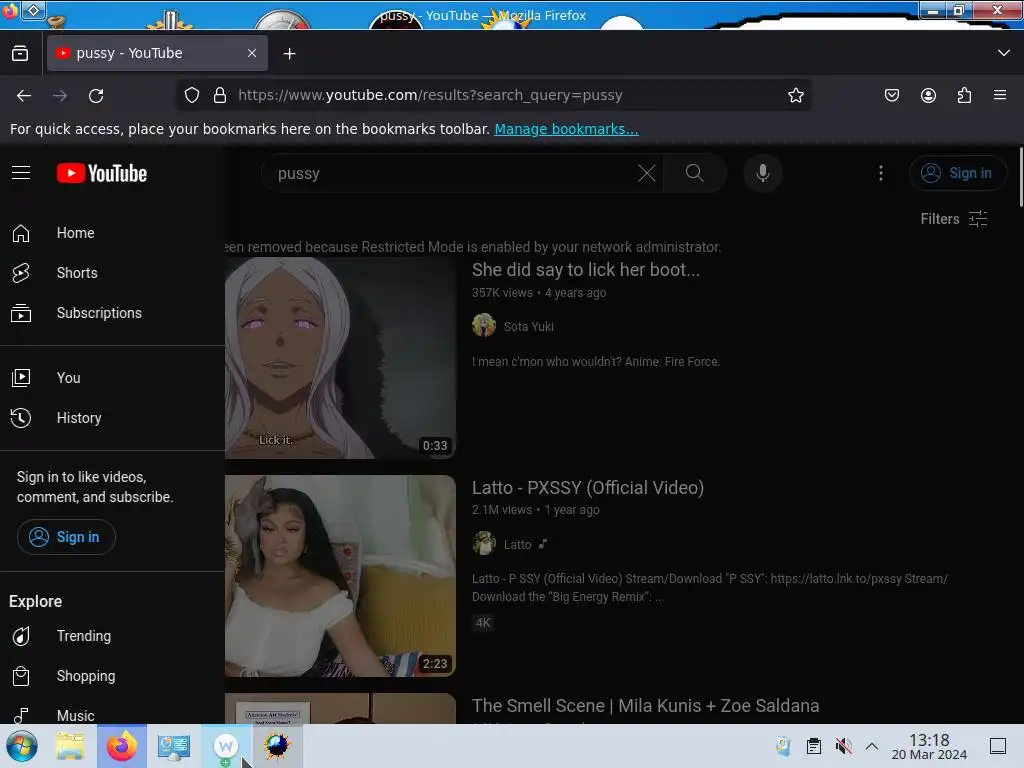Viewport: 1024px width, 768px height.
Task: Open the Fire Force anime video thumbnail
Action: [x=340, y=358]
